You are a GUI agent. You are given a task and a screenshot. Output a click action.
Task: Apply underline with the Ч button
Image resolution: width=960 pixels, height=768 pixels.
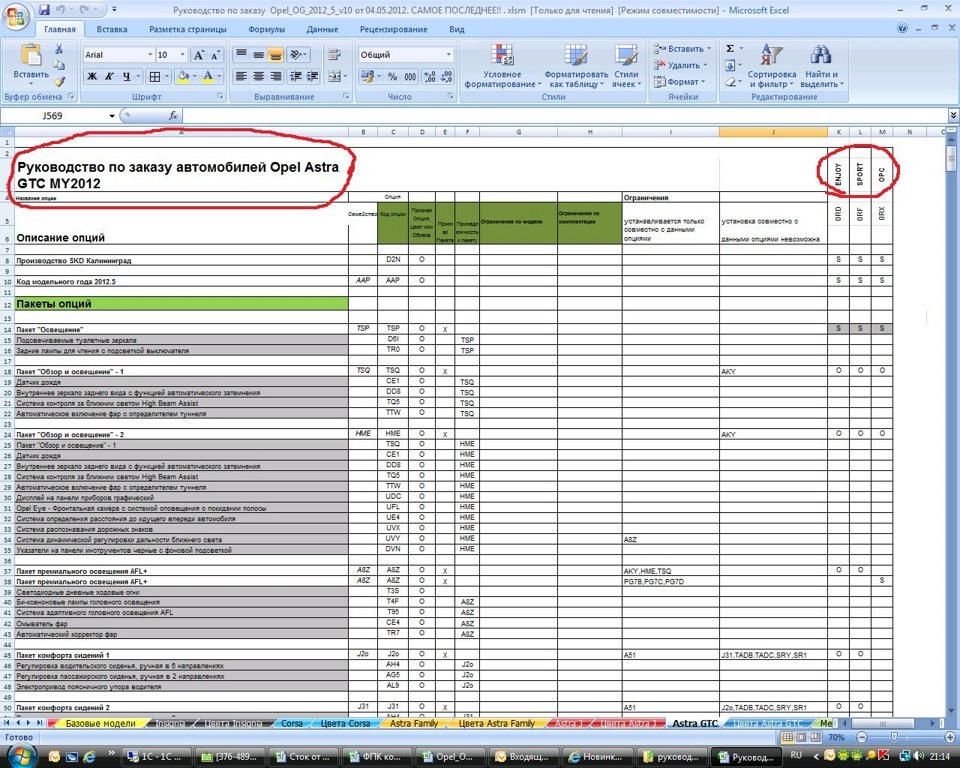point(126,77)
